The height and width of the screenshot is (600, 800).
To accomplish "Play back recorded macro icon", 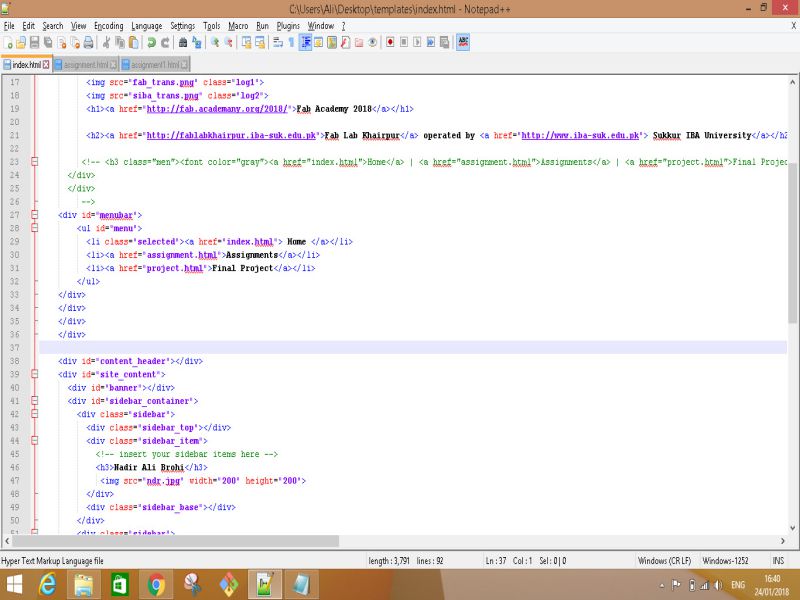I will tap(417, 42).
